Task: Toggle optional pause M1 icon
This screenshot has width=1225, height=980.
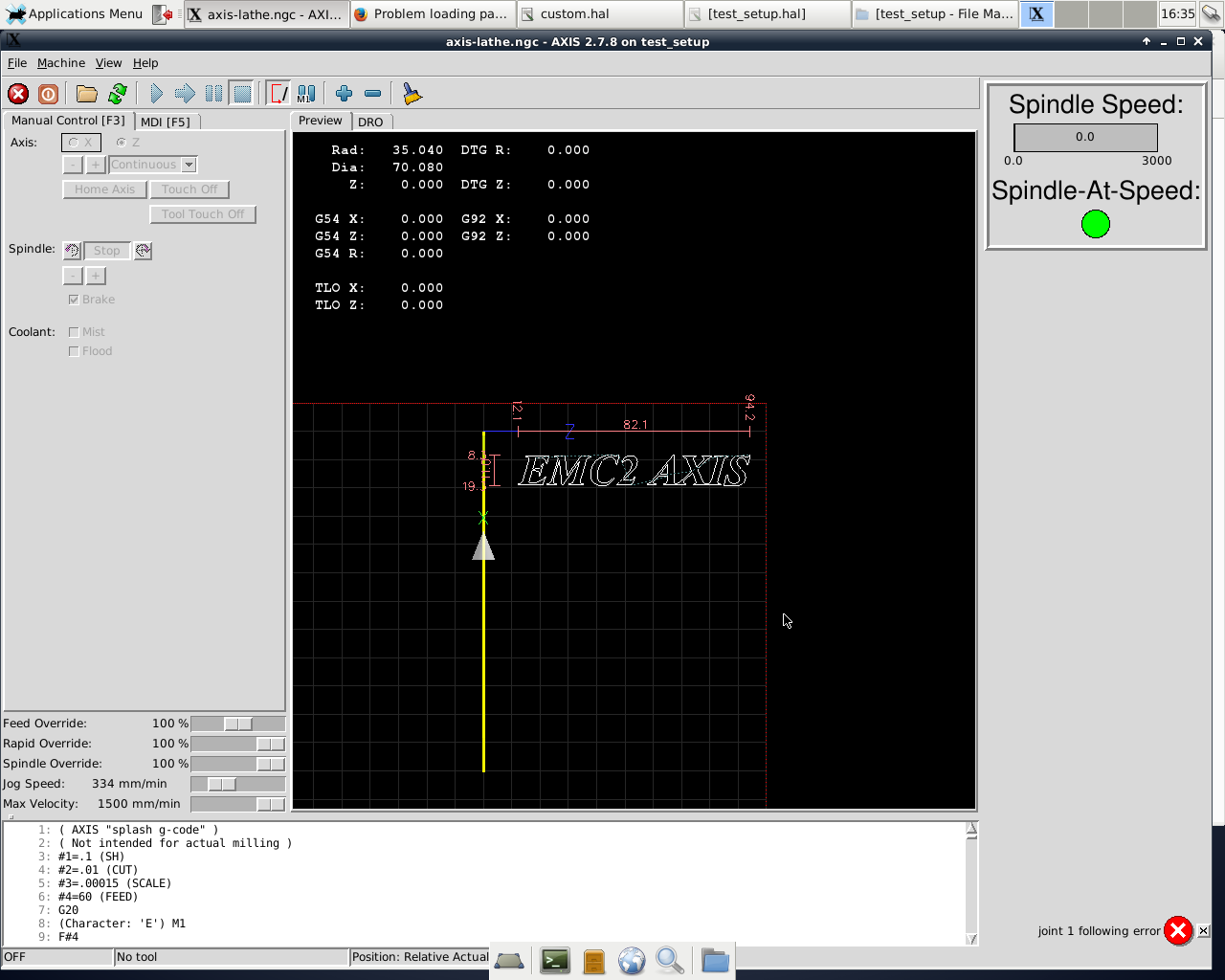Action: click(306, 94)
